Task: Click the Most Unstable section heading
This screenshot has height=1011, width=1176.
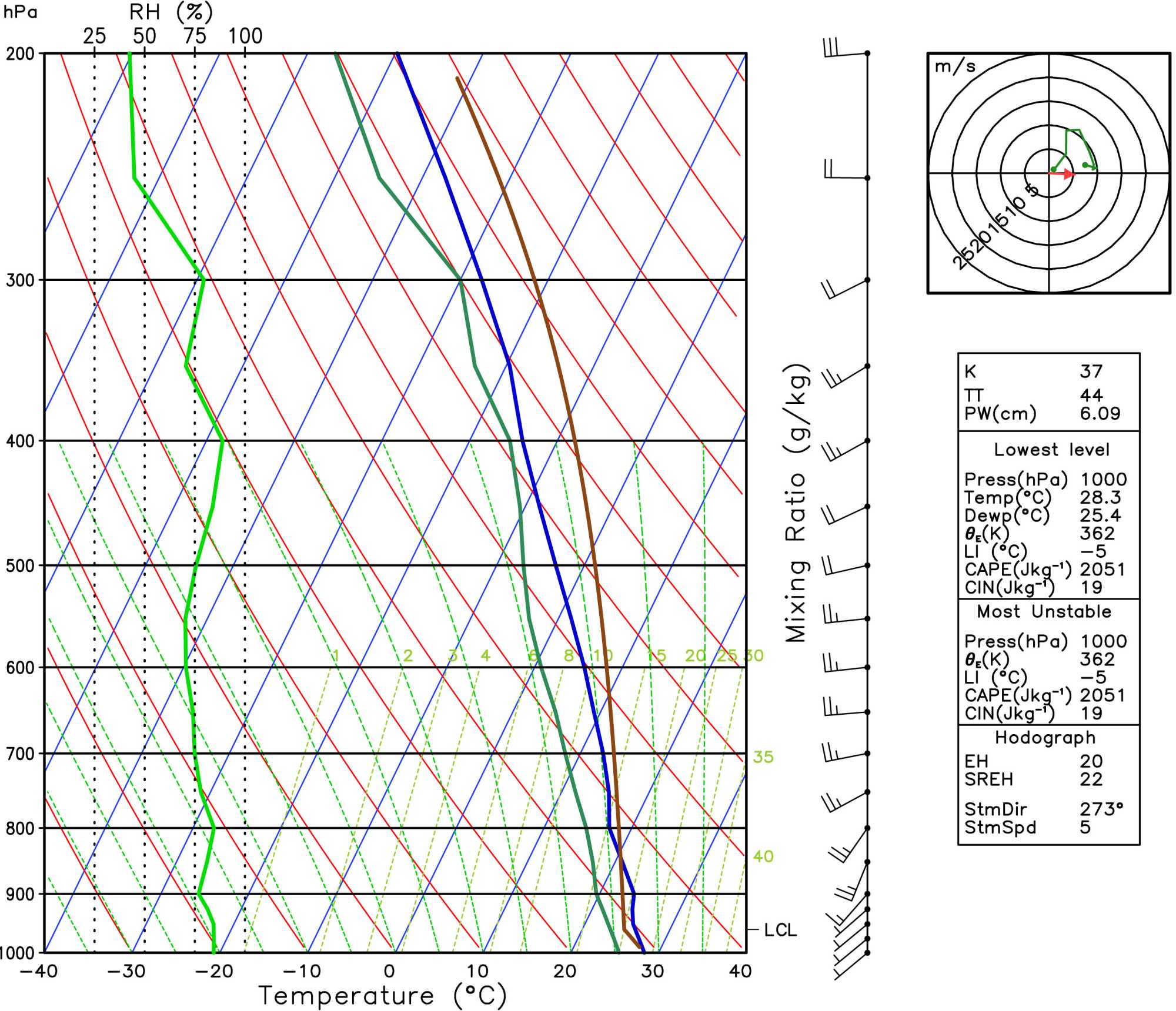Action: 1044,611
